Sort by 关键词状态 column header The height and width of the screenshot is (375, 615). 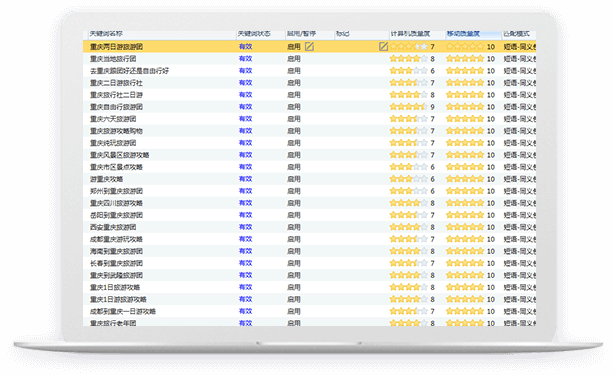click(x=254, y=34)
